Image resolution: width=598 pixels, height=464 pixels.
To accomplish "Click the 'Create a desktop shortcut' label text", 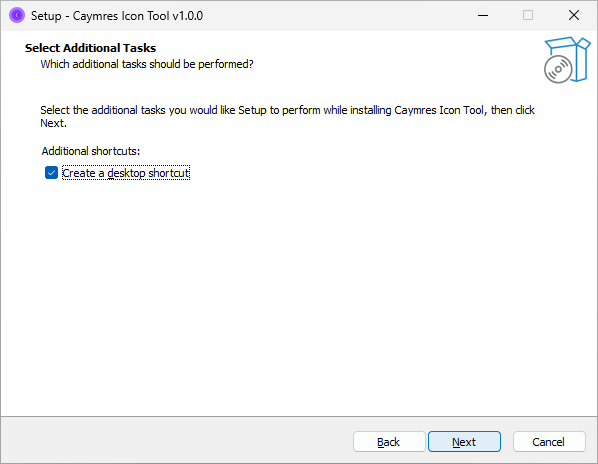I will tap(126, 173).
